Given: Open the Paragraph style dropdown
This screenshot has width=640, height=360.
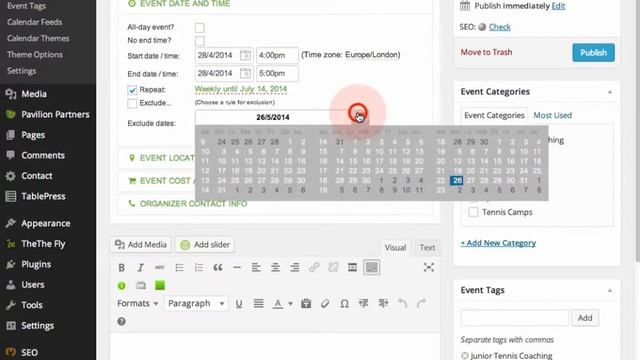Looking at the screenshot, I should coord(196,304).
